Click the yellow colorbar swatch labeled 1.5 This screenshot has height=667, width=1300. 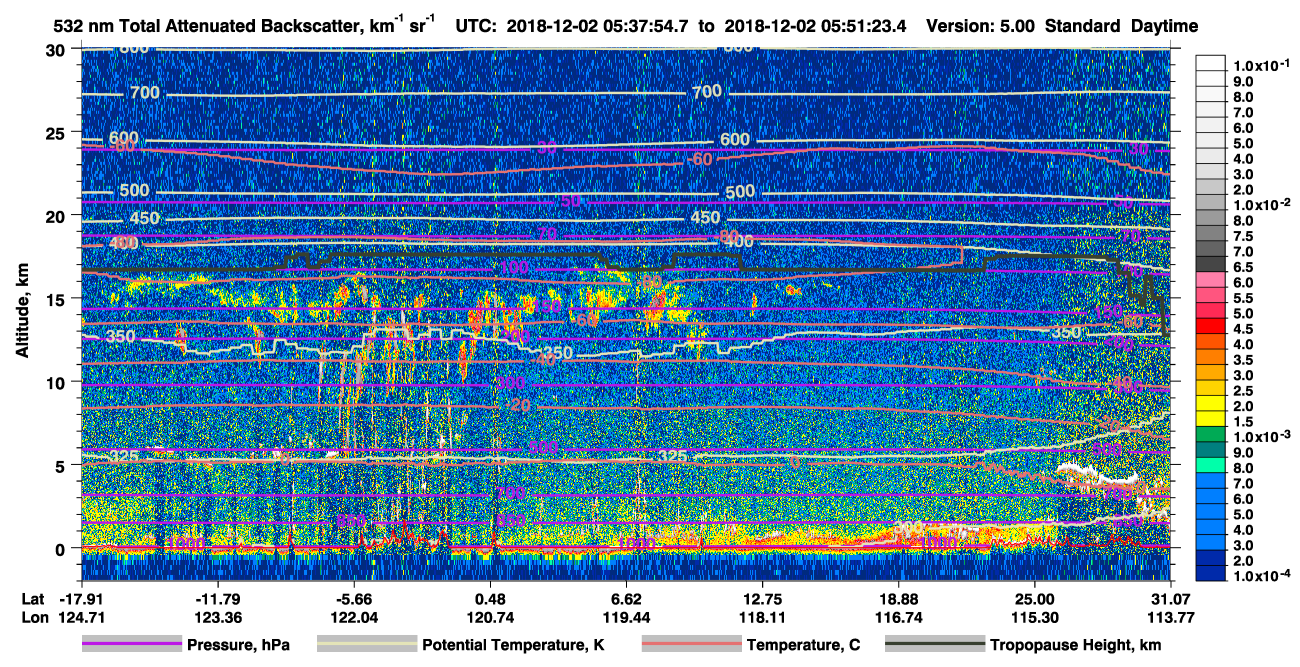click(1211, 419)
